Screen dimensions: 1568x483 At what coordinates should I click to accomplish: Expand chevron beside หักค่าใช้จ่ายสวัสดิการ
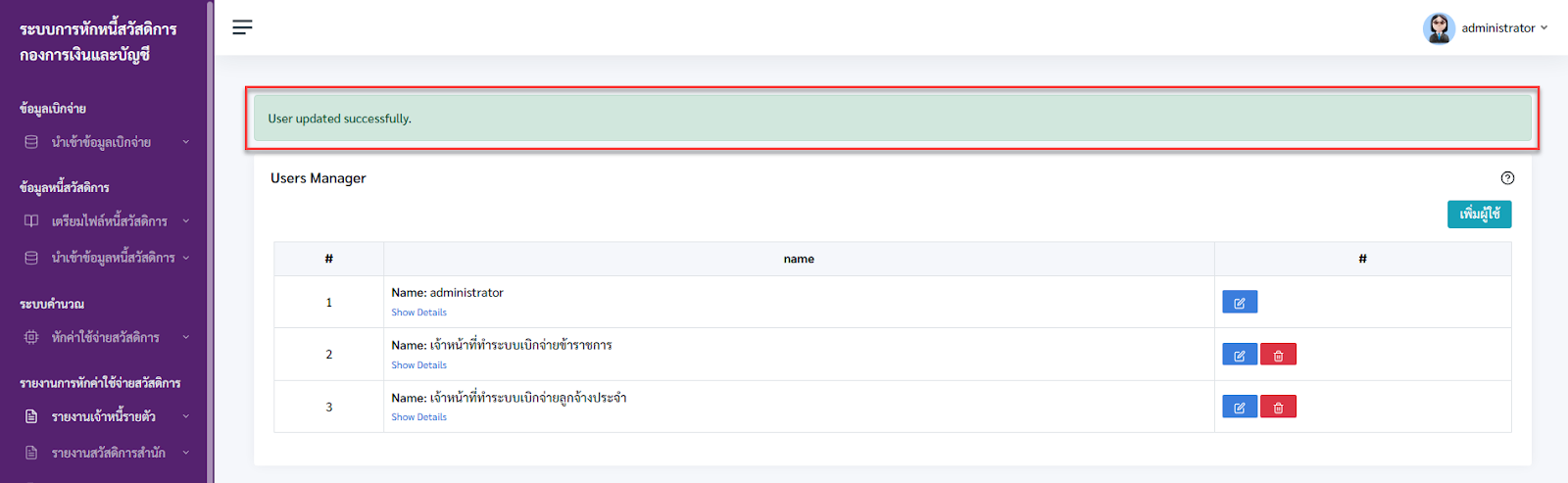point(186,337)
